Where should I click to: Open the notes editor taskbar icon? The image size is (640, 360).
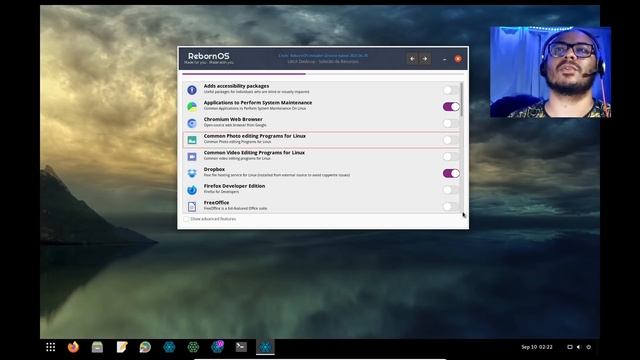point(122,347)
